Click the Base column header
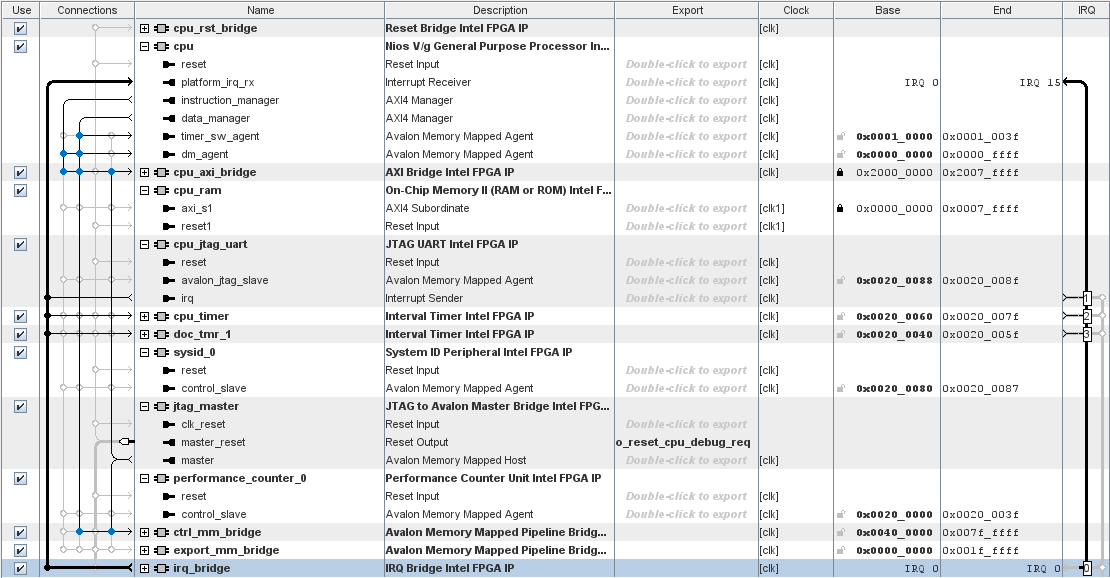This screenshot has width=1110, height=578. 886,10
